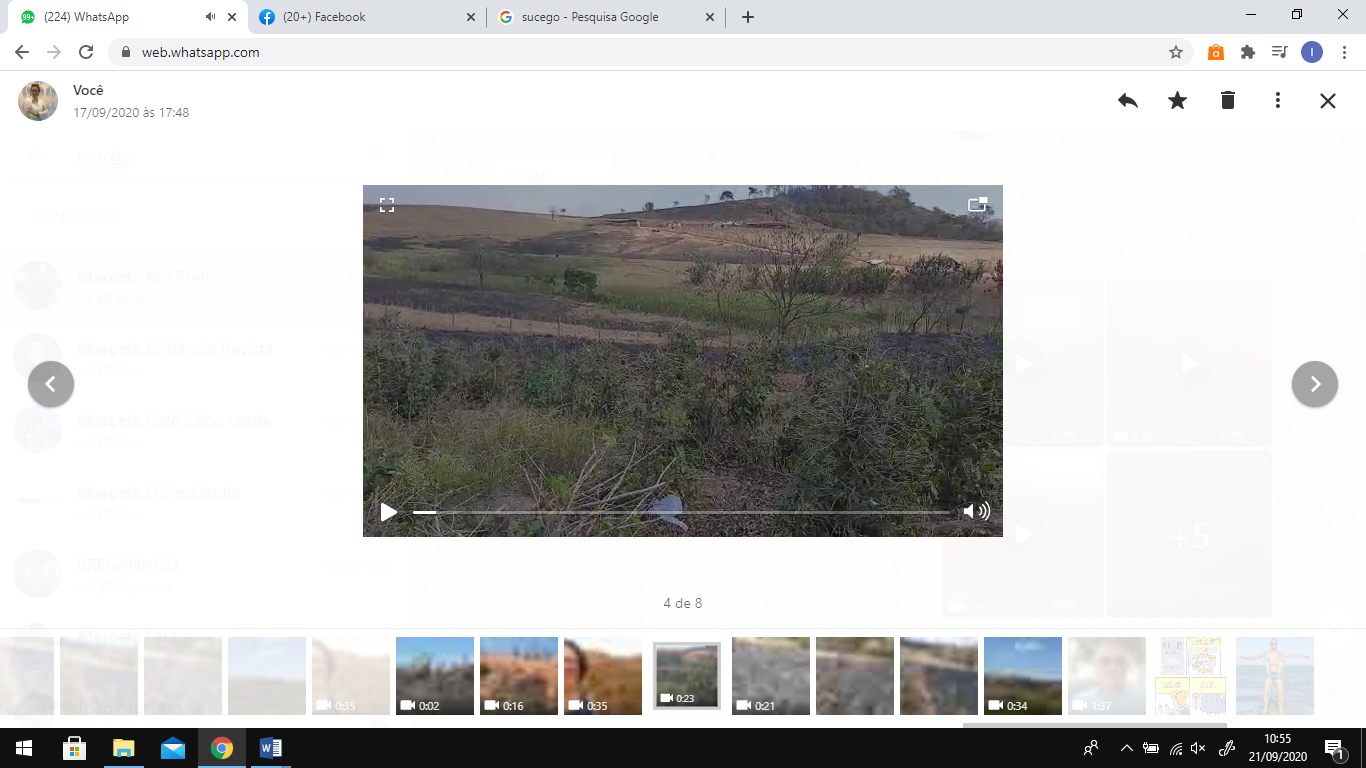Enter fullscreen video mode
The image size is (1366, 768).
(x=387, y=205)
